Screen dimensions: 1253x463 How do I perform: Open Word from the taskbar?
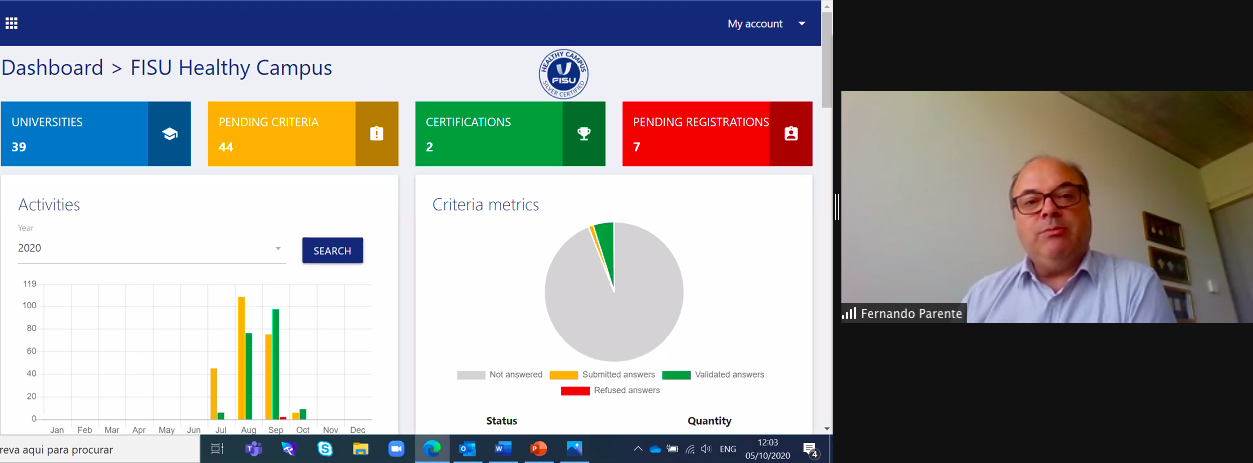(x=503, y=449)
